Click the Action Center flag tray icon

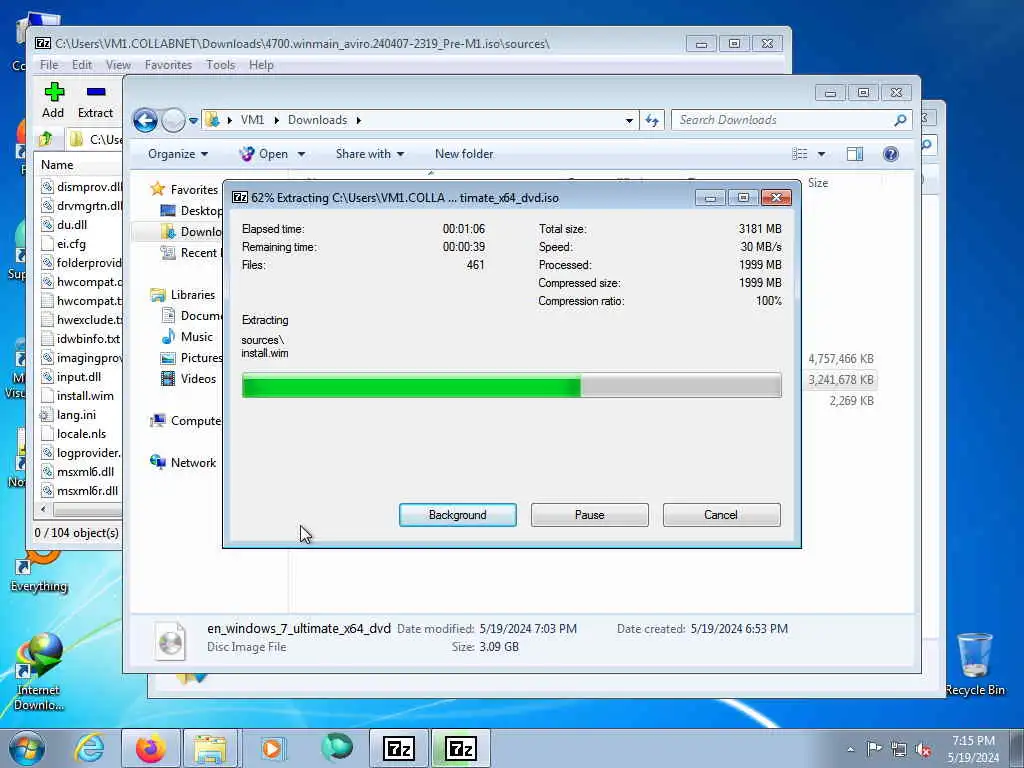(x=874, y=748)
